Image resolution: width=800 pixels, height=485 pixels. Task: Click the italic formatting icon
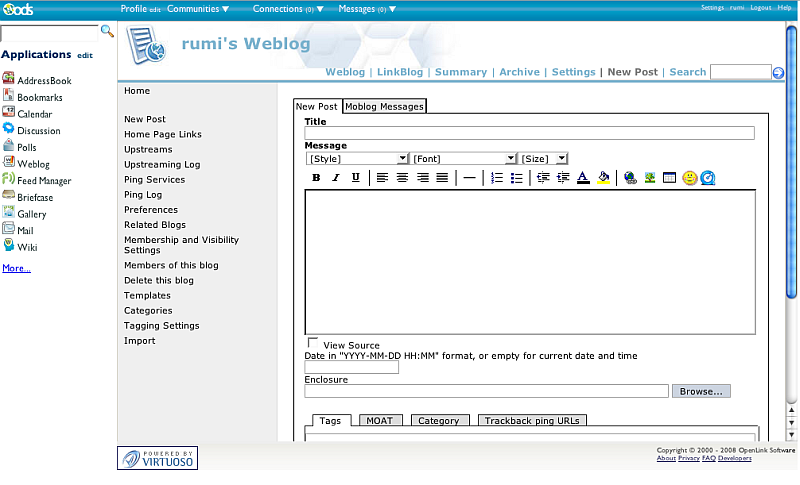336,178
